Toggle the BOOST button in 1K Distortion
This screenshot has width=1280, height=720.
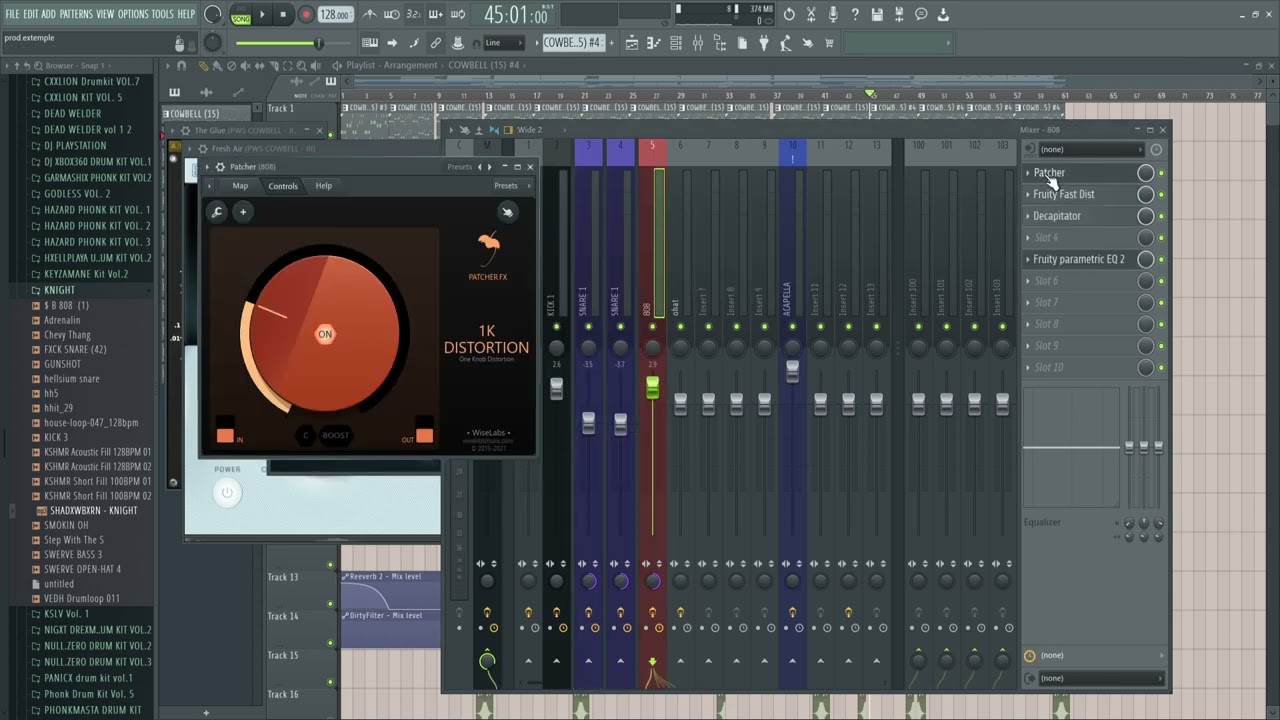[x=336, y=436]
